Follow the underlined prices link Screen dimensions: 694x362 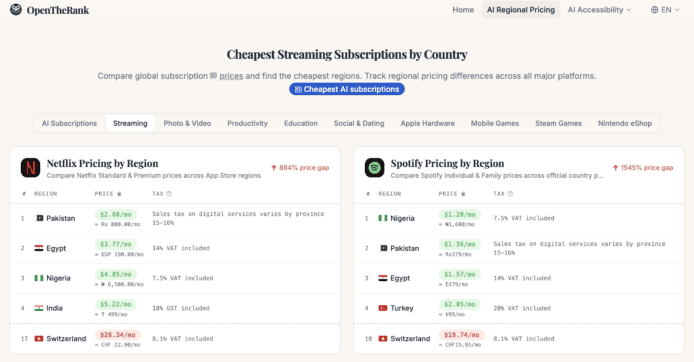231,76
